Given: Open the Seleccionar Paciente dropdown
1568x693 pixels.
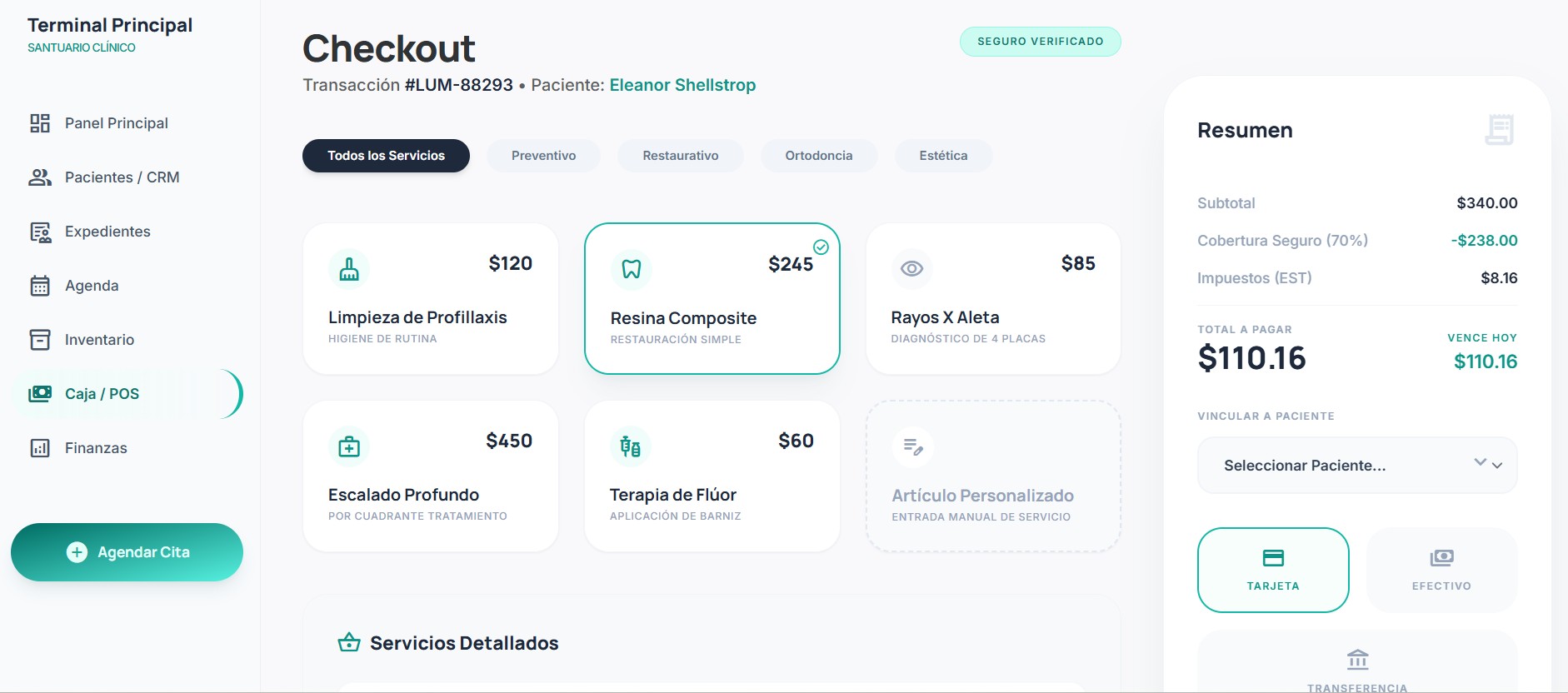Looking at the screenshot, I should pos(1357,466).
